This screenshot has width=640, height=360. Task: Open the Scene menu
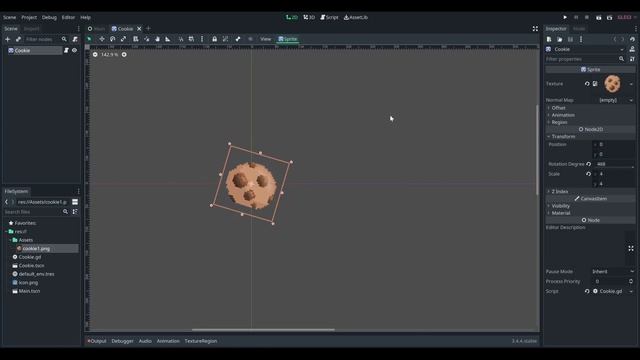9,17
